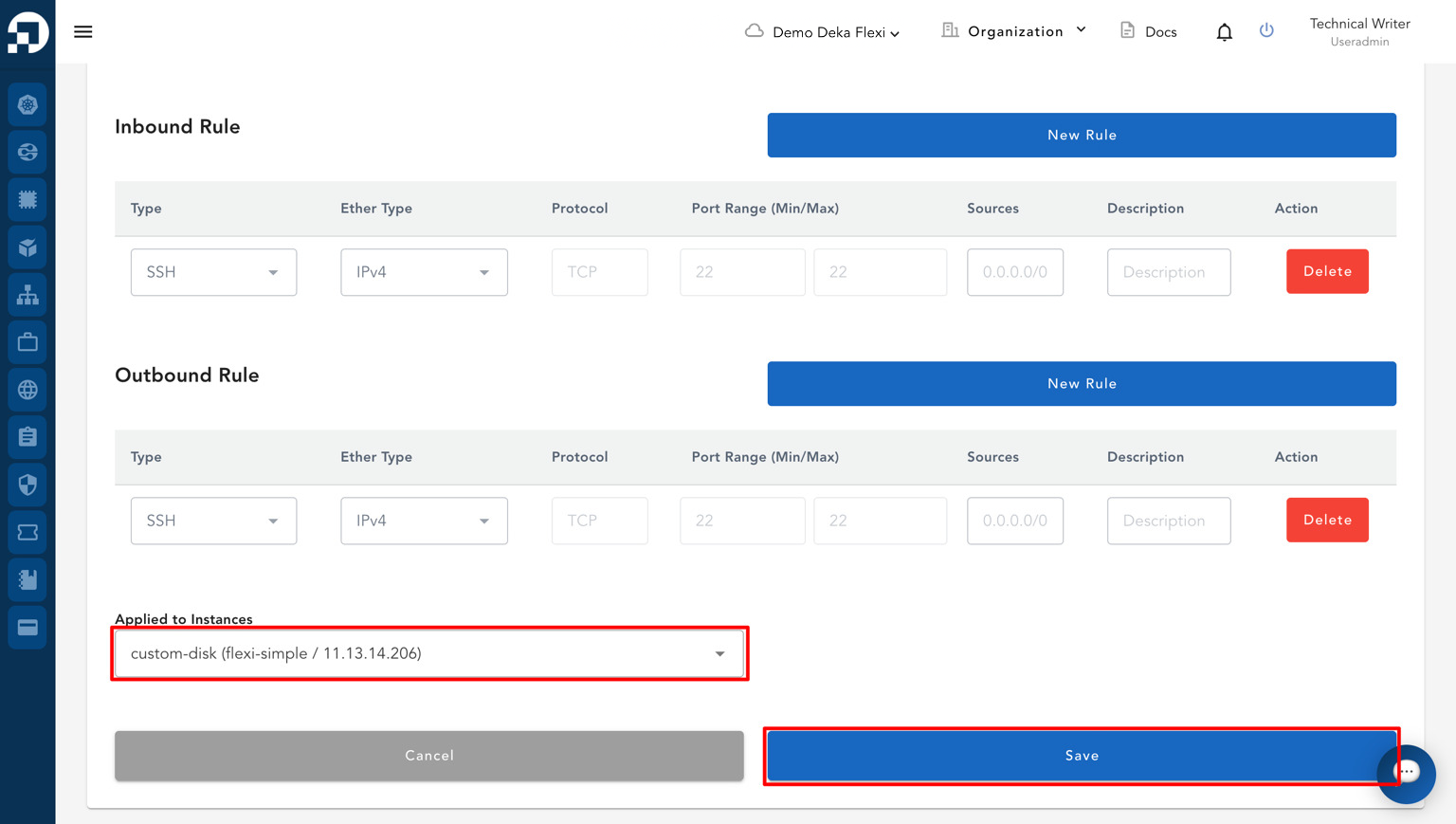The width and height of the screenshot is (1456, 824).
Task: Open the chat support bubble
Action: (1407, 773)
